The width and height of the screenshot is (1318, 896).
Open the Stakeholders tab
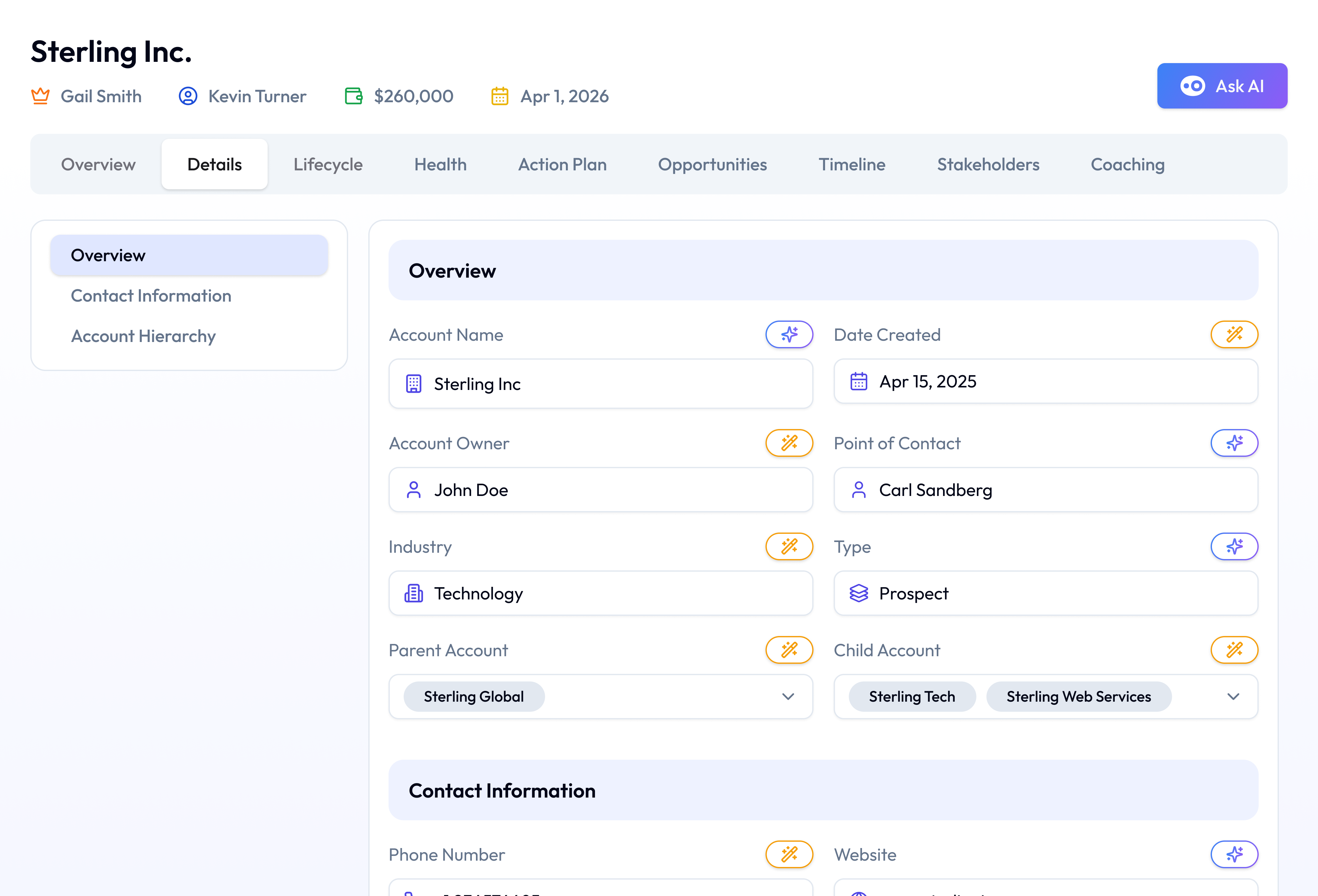point(987,164)
